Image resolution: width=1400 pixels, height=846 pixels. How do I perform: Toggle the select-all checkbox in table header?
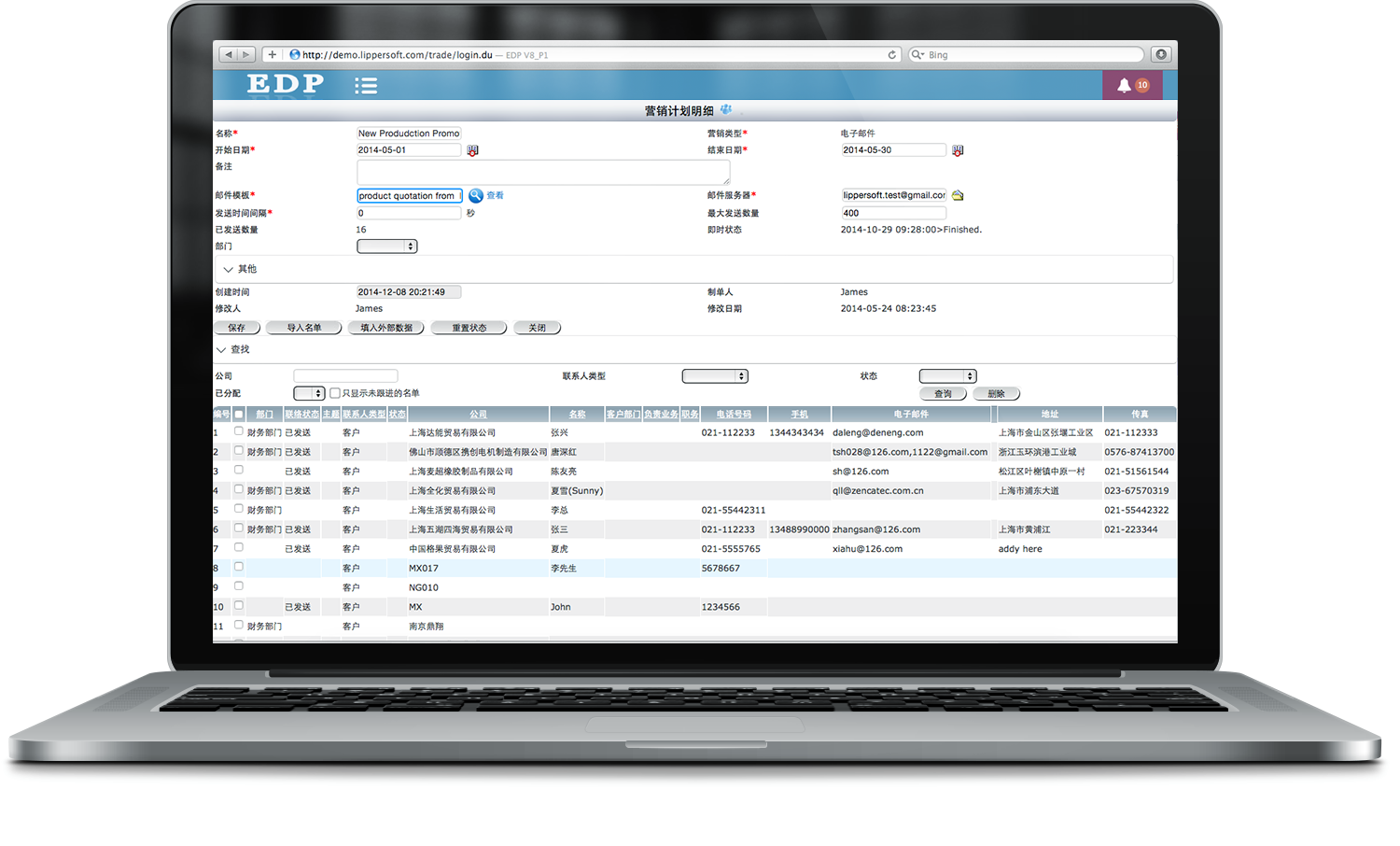coord(239,414)
